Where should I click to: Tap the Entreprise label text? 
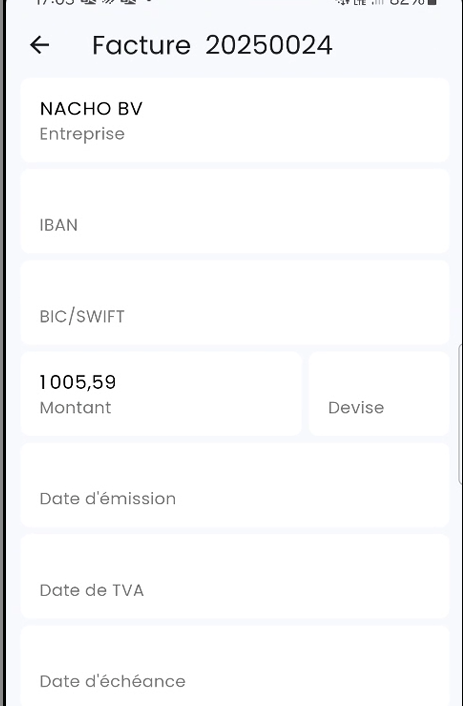coord(82,134)
